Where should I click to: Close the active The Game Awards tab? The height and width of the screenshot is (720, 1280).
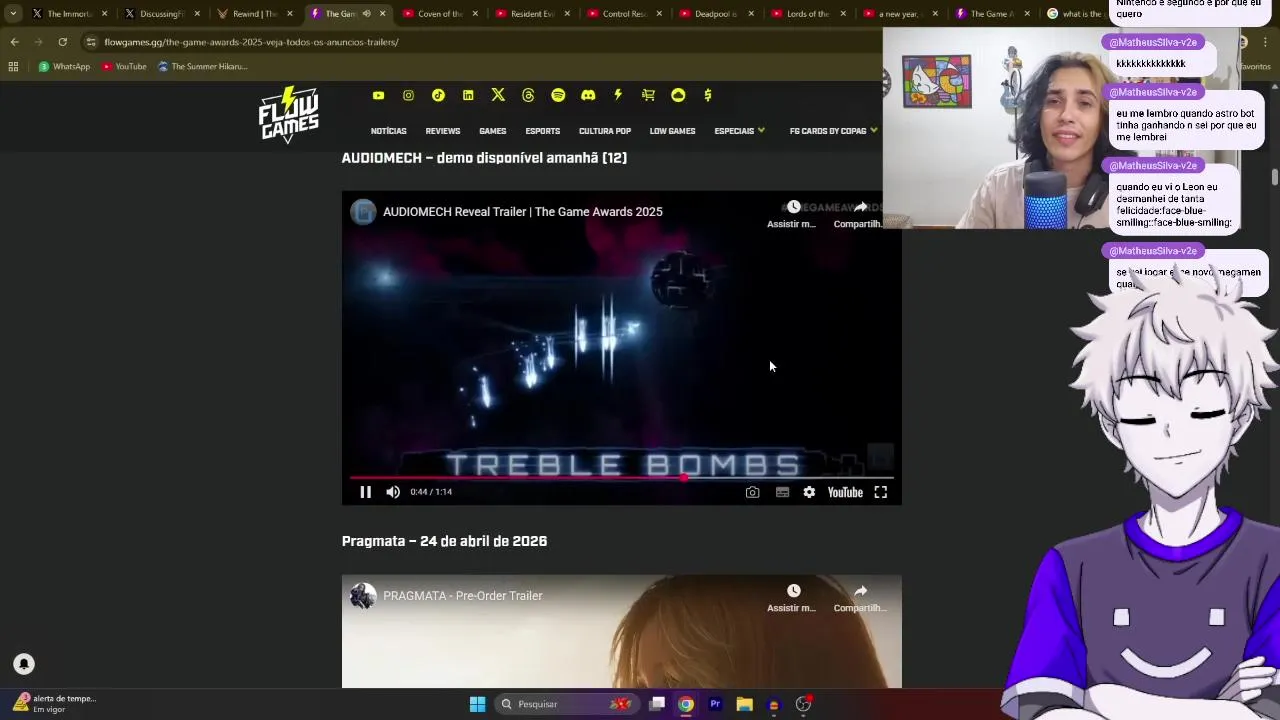382,14
